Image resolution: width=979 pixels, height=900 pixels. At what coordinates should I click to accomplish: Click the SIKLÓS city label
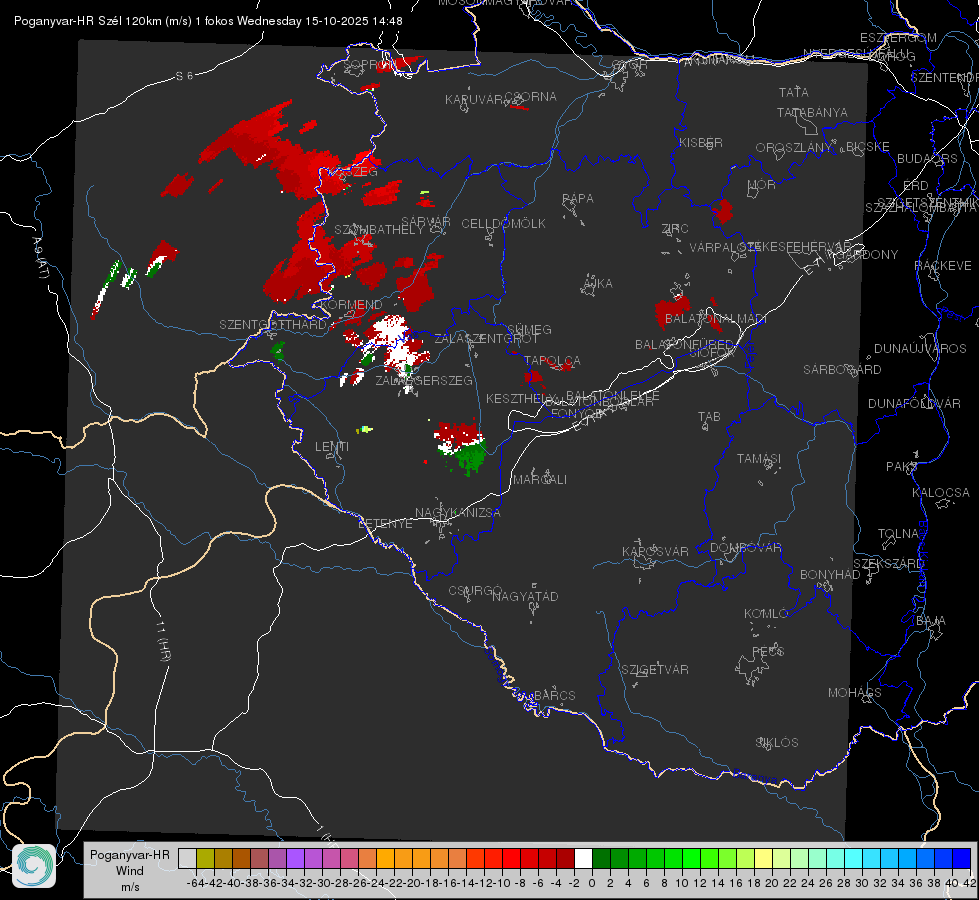[x=777, y=743]
